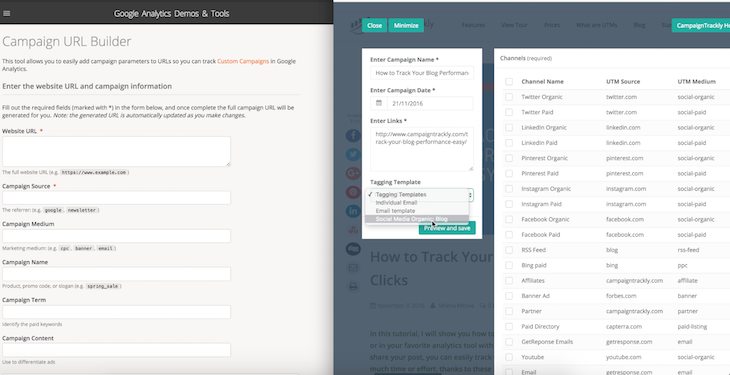Click the Enter Campaign Name input

coord(422,73)
